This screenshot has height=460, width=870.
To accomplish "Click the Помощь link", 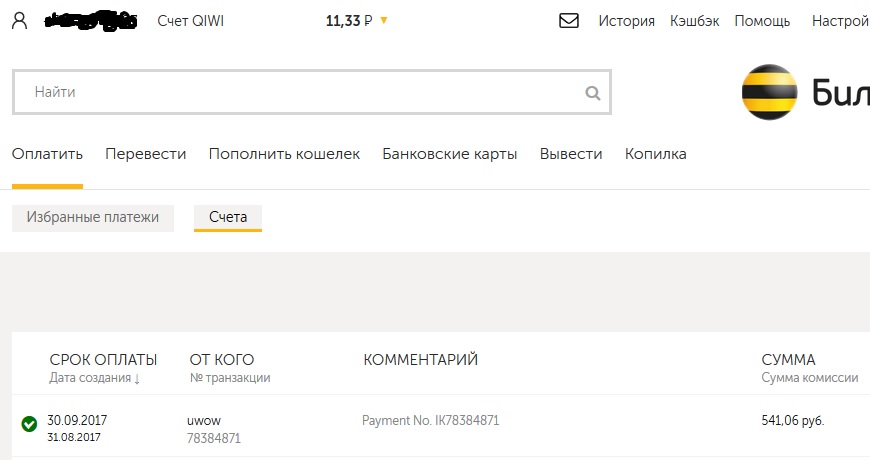I will coord(762,21).
